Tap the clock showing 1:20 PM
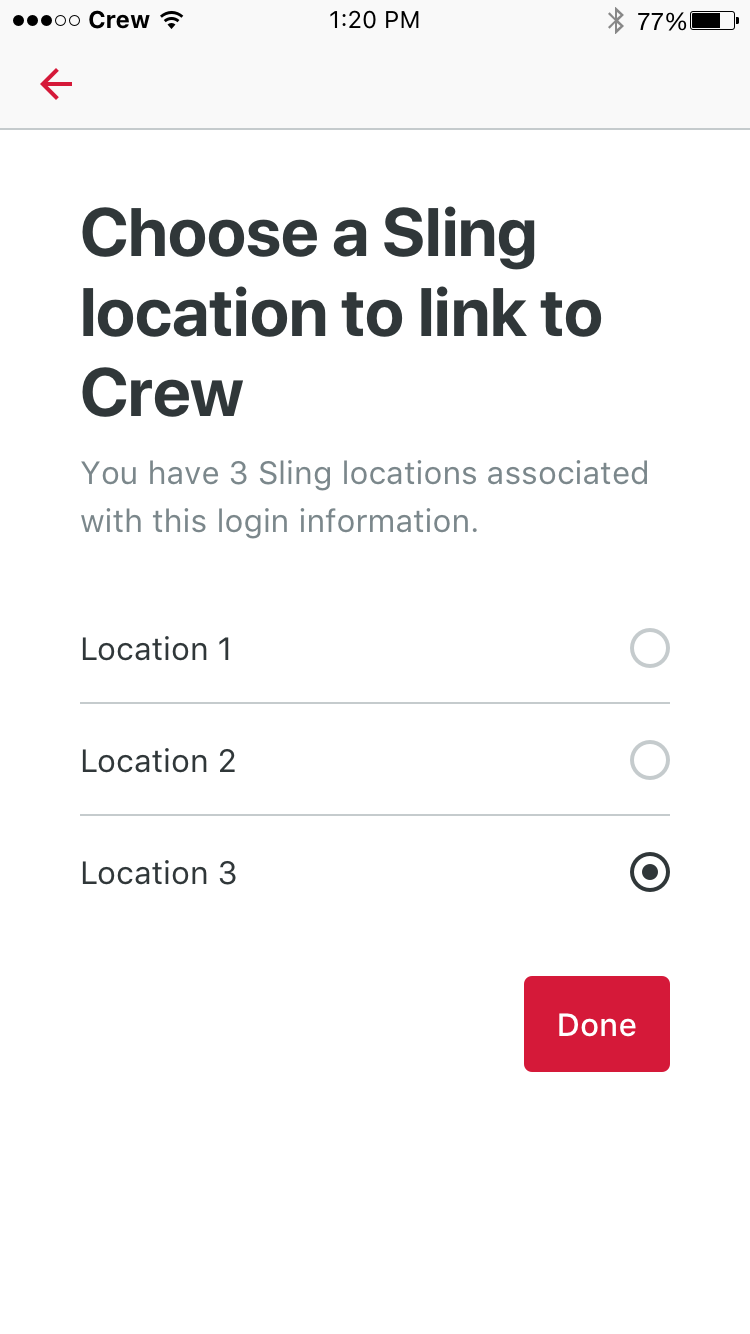The width and height of the screenshot is (750, 1334). [375, 19]
